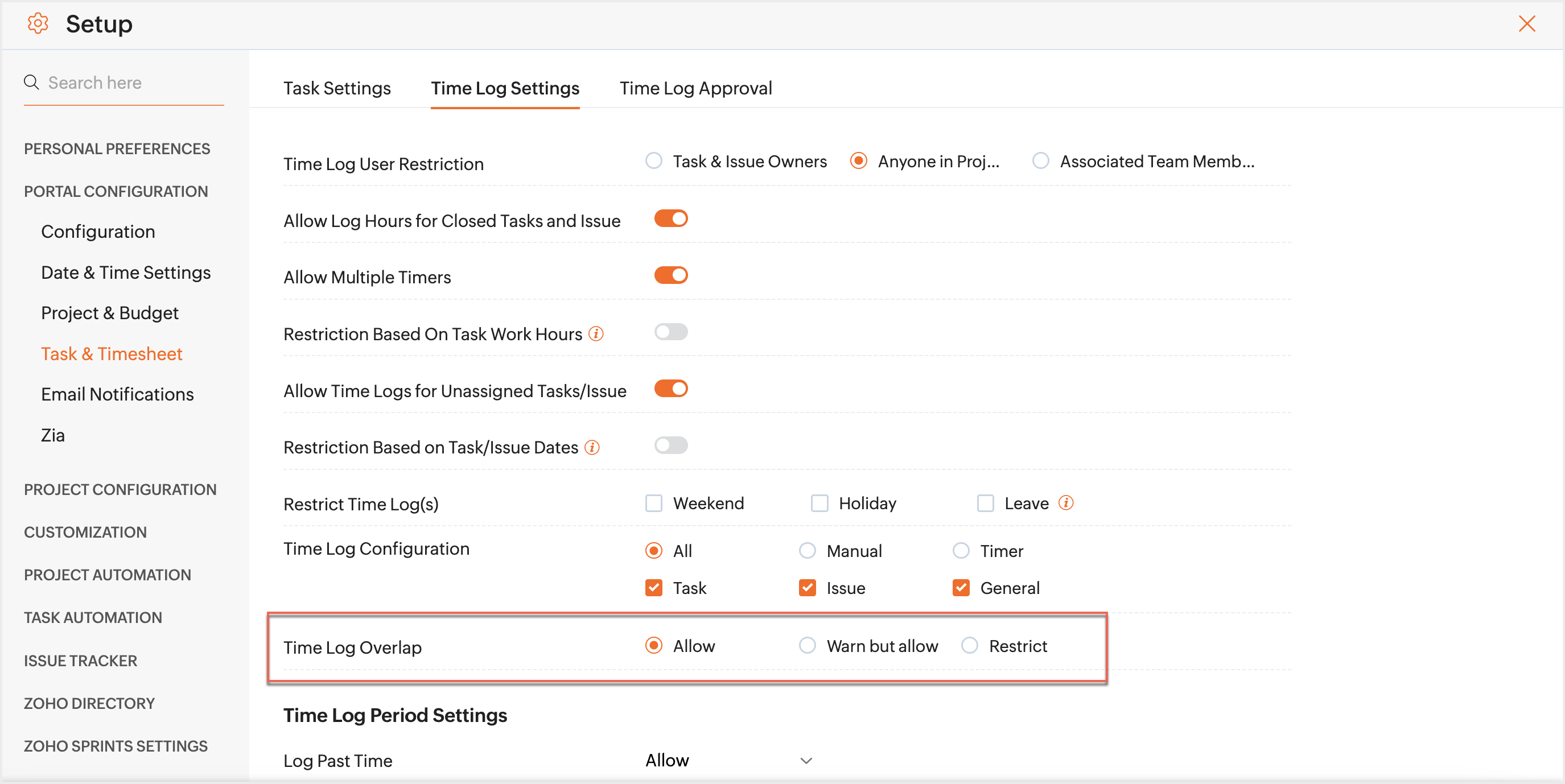Expand the Customization sidebar section
Image resolution: width=1565 pixels, height=784 pixels.
pyautogui.click(x=85, y=532)
